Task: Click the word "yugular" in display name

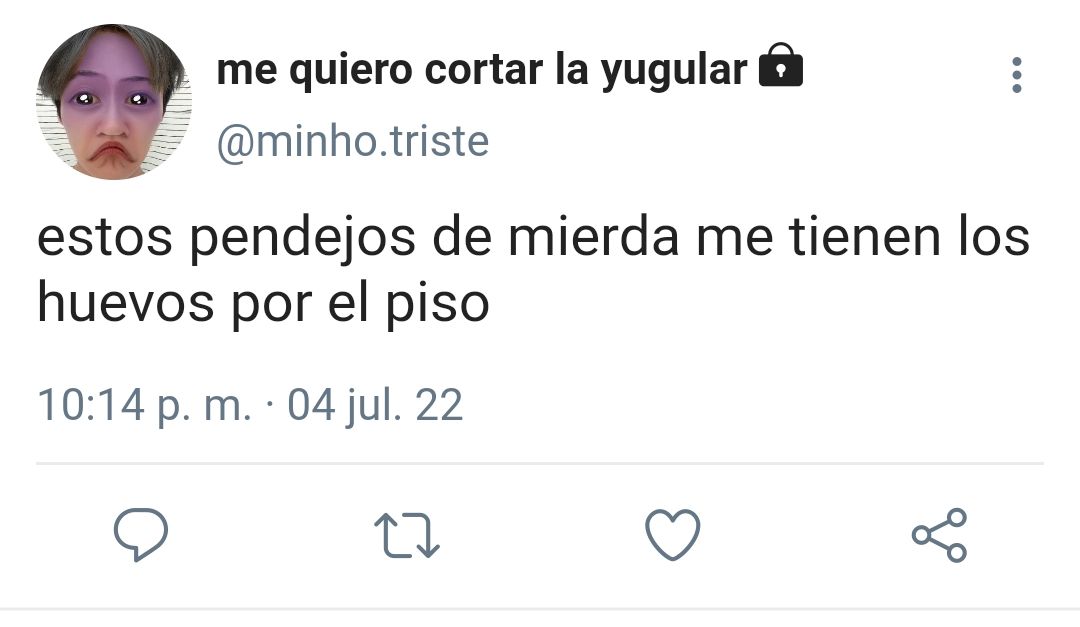Action: tap(674, 72)
